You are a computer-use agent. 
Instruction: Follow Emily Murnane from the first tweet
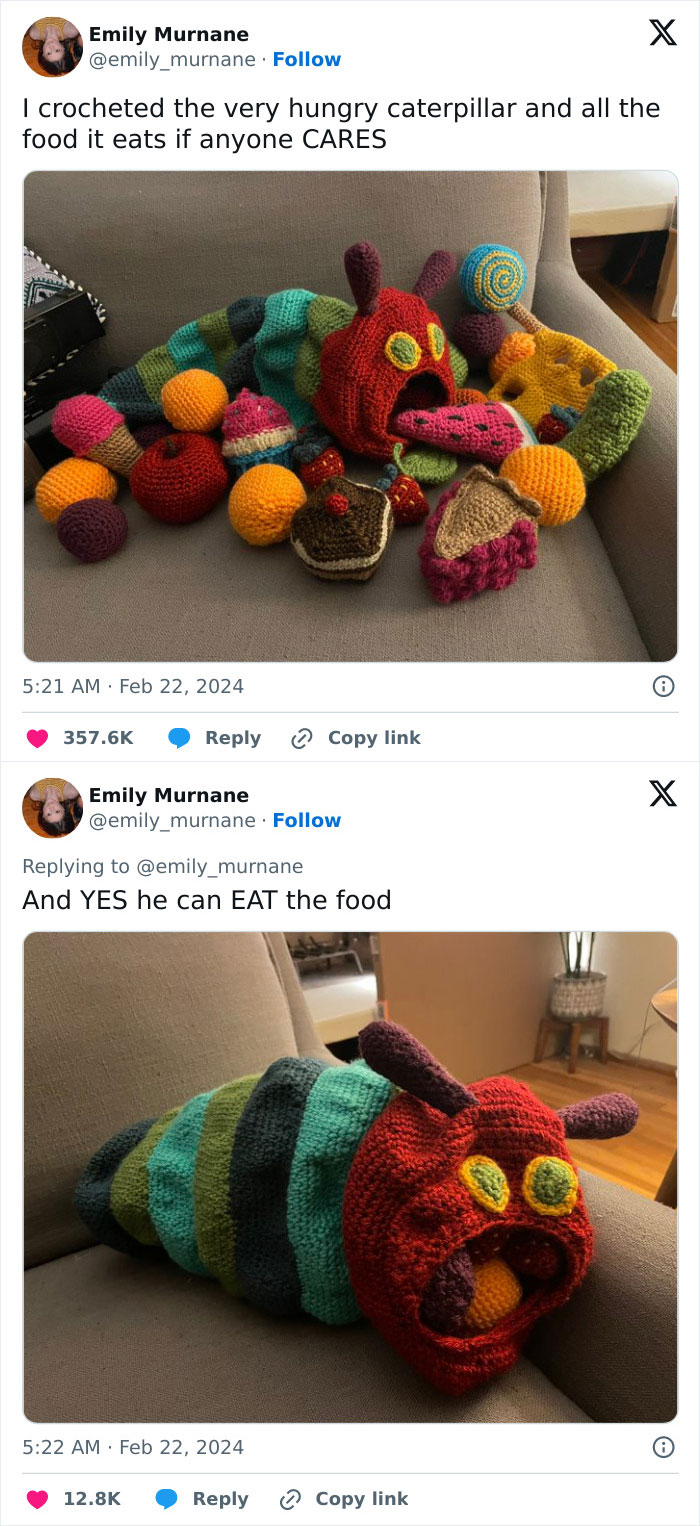pyautogui.click(x=307, y=59)
